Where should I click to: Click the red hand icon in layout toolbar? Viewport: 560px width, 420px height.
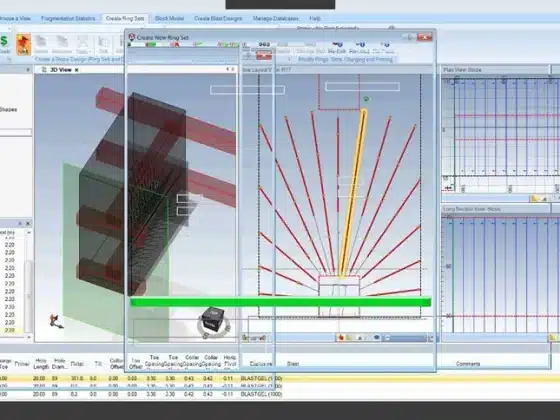pyautogui.click(x=341, y=338)
